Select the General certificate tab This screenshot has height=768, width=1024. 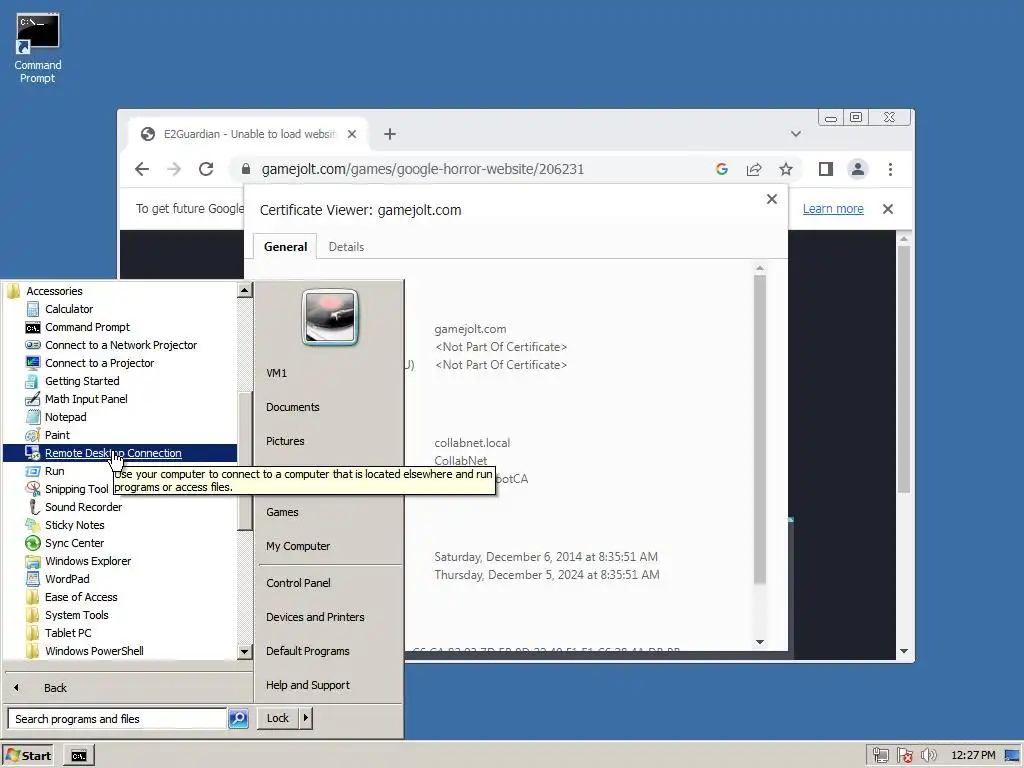[x=285, y=247]
